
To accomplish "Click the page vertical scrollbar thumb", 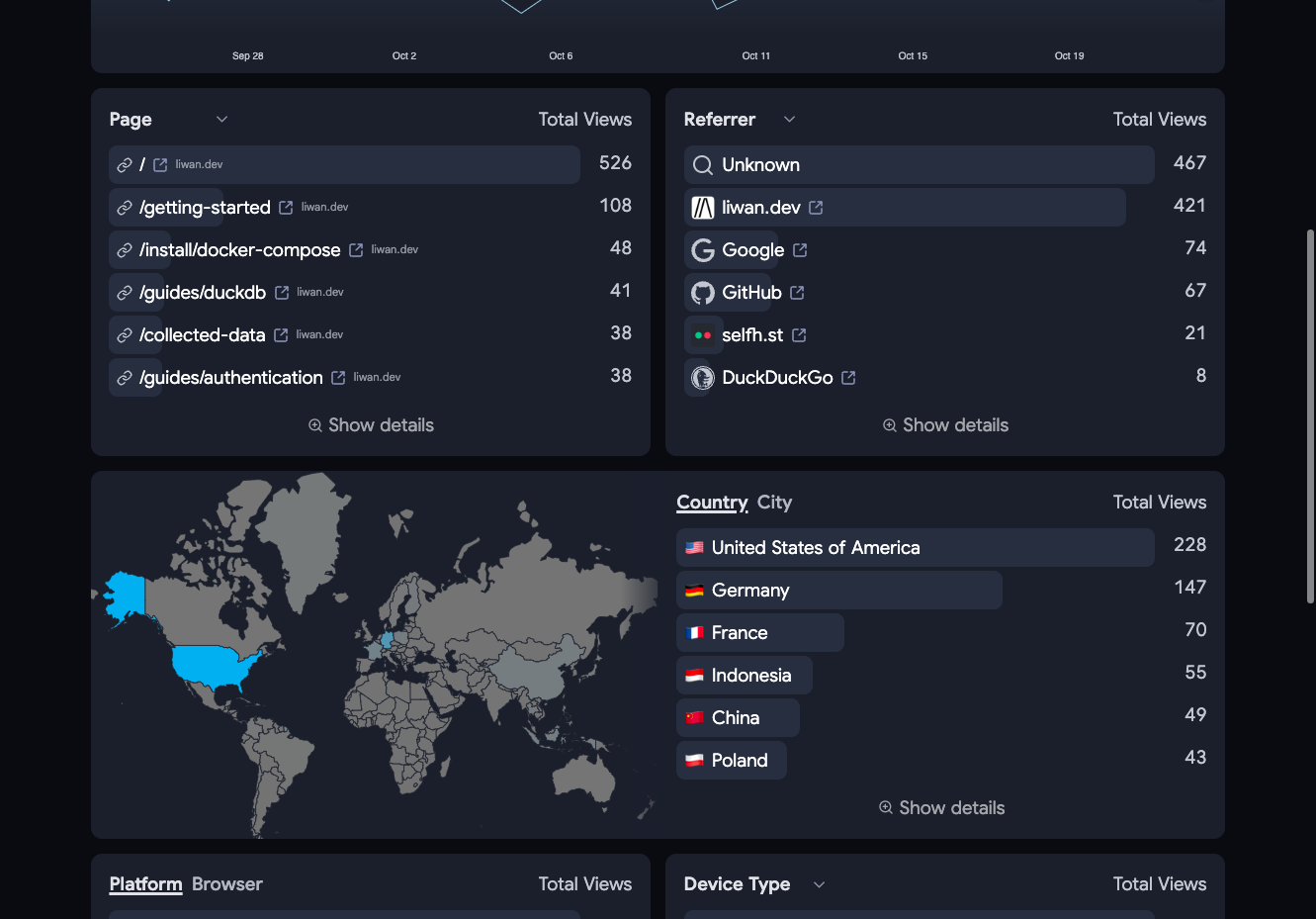I will pyautogui.click(x=1311, y=416).
